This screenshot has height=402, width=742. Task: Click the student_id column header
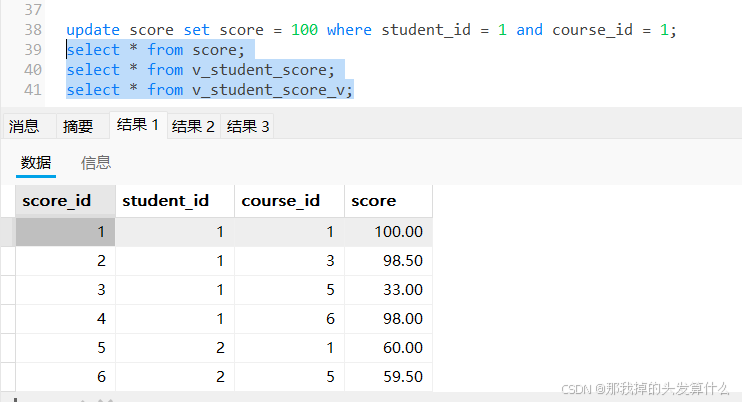(175, 201)
